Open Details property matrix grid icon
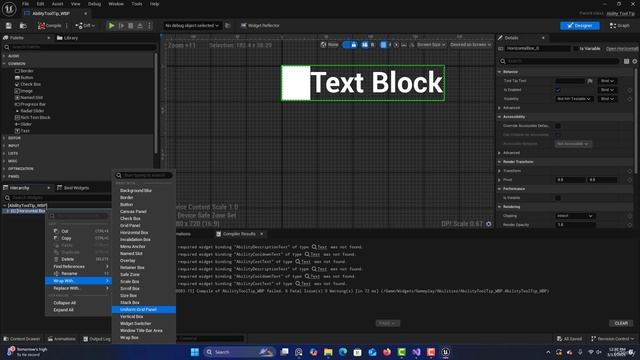 (x=627, y=61)
